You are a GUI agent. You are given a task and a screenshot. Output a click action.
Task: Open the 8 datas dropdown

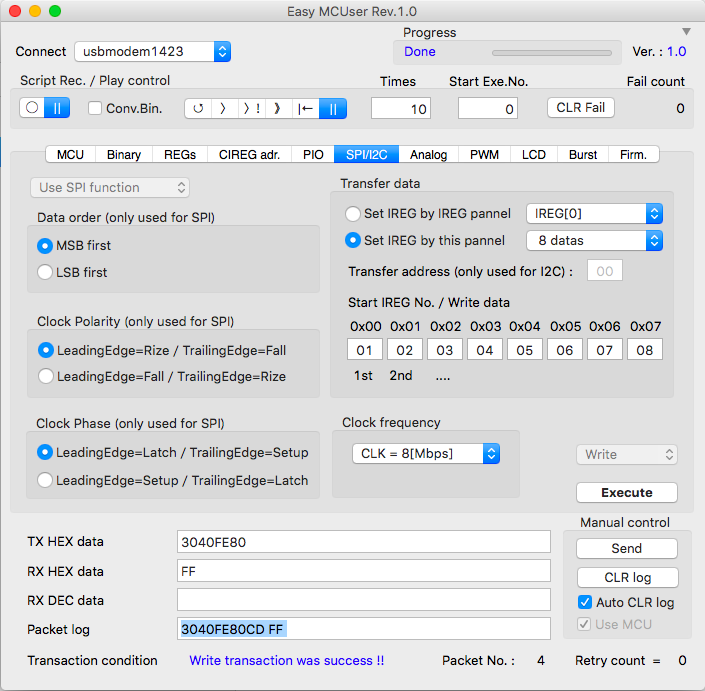pos(594,241)
